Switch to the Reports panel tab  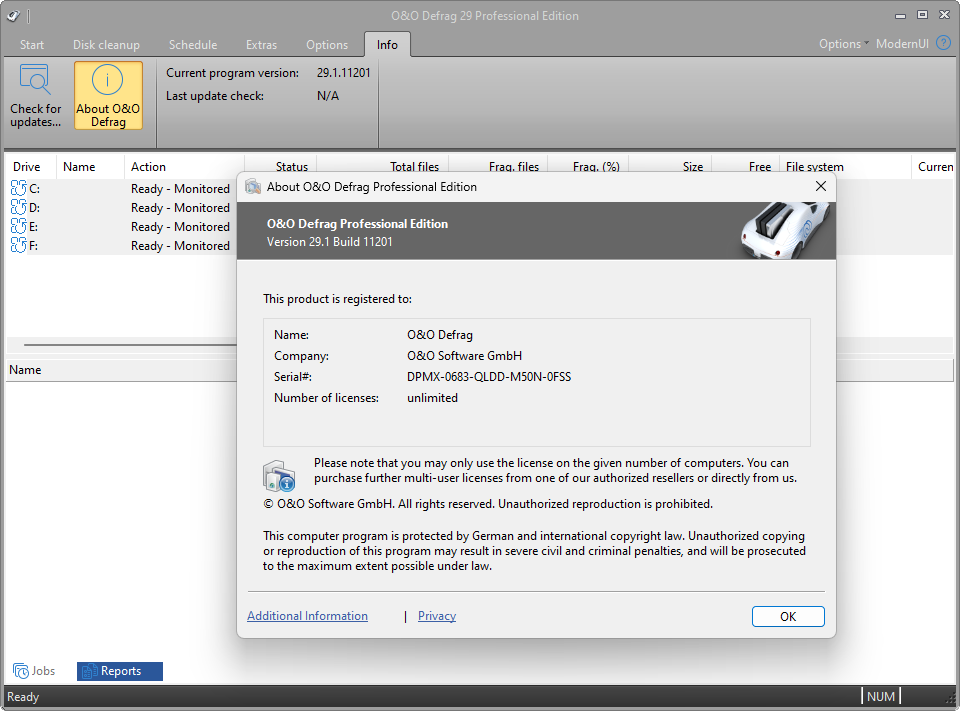coord(120,671)
